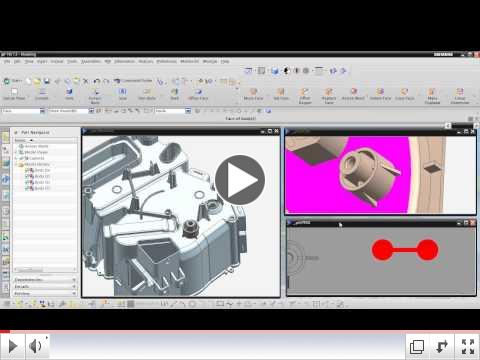Select the Linear Dimension tool
This screenshot has height=360, width=480.
460,96
